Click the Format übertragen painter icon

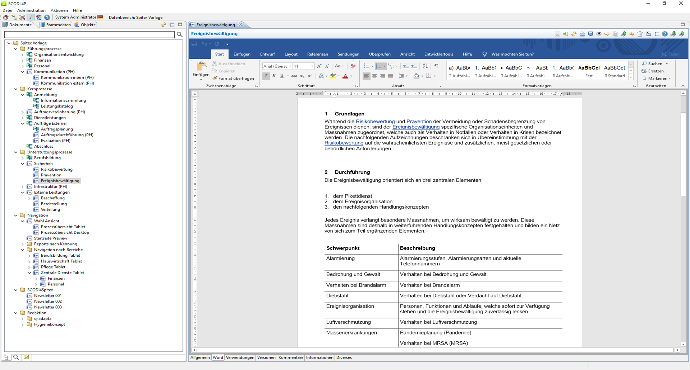[x=214, y=78]
